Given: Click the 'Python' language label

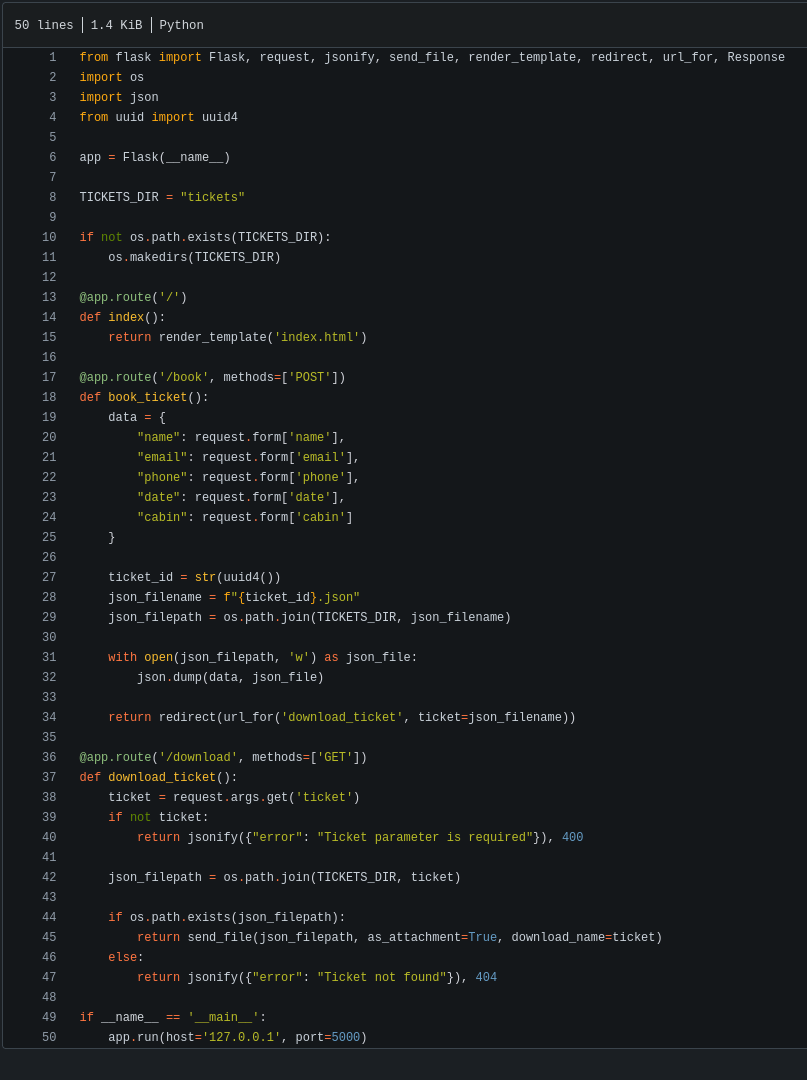Looking at the screenshot, I should [x=181, y=25].
